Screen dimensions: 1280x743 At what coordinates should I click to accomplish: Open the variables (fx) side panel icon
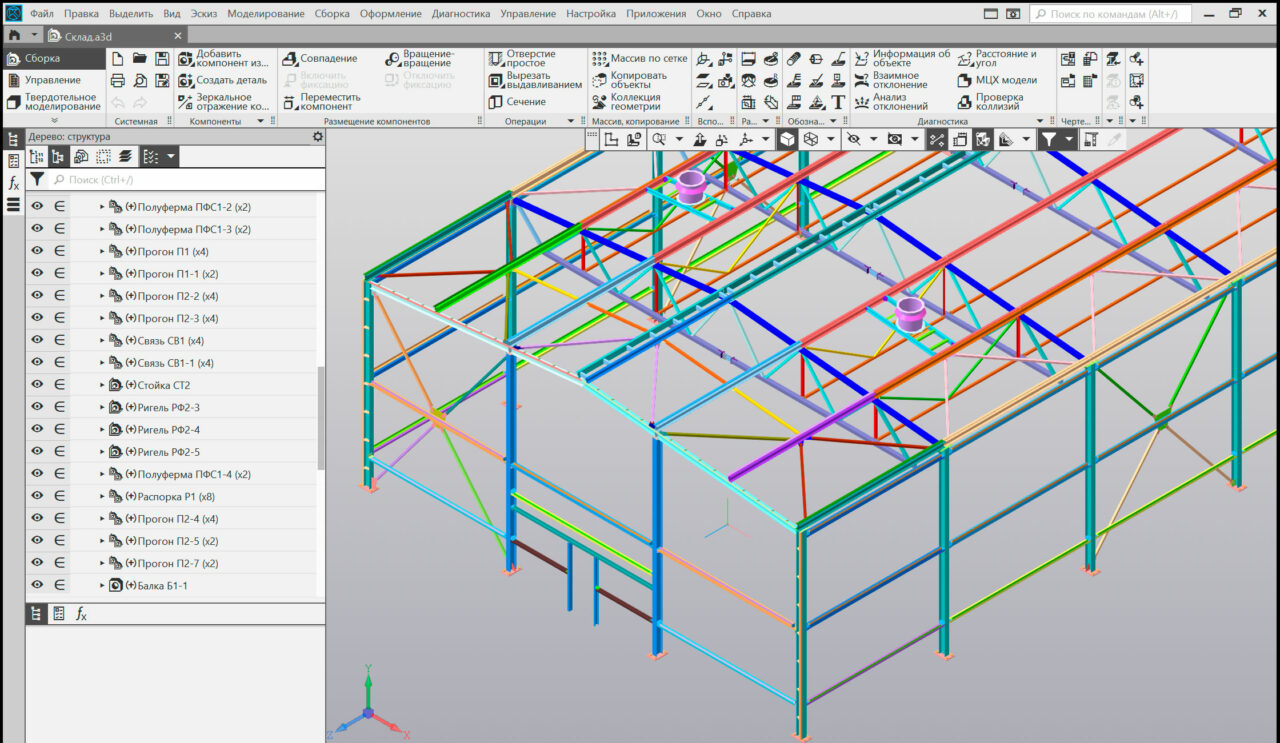point(13,183)
